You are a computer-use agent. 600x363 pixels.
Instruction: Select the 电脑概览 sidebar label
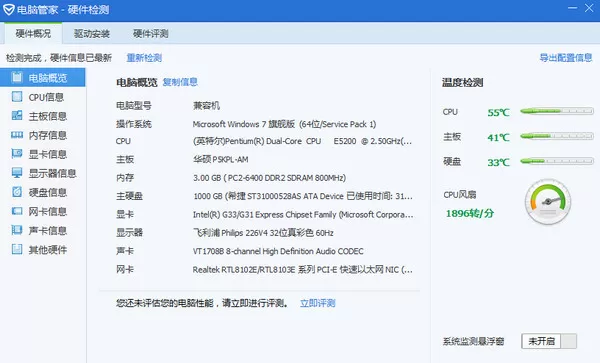coord(48,78)
